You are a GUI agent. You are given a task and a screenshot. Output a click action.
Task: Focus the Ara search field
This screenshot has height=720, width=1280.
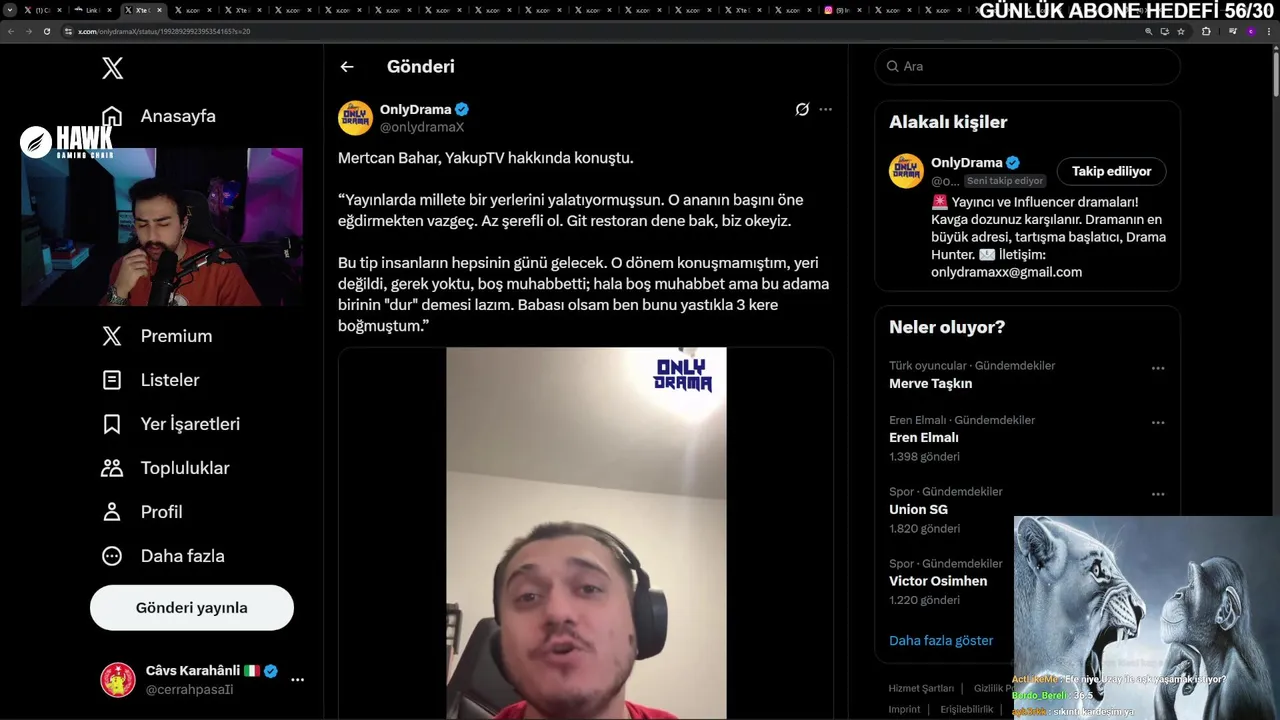click(1027, 66)
